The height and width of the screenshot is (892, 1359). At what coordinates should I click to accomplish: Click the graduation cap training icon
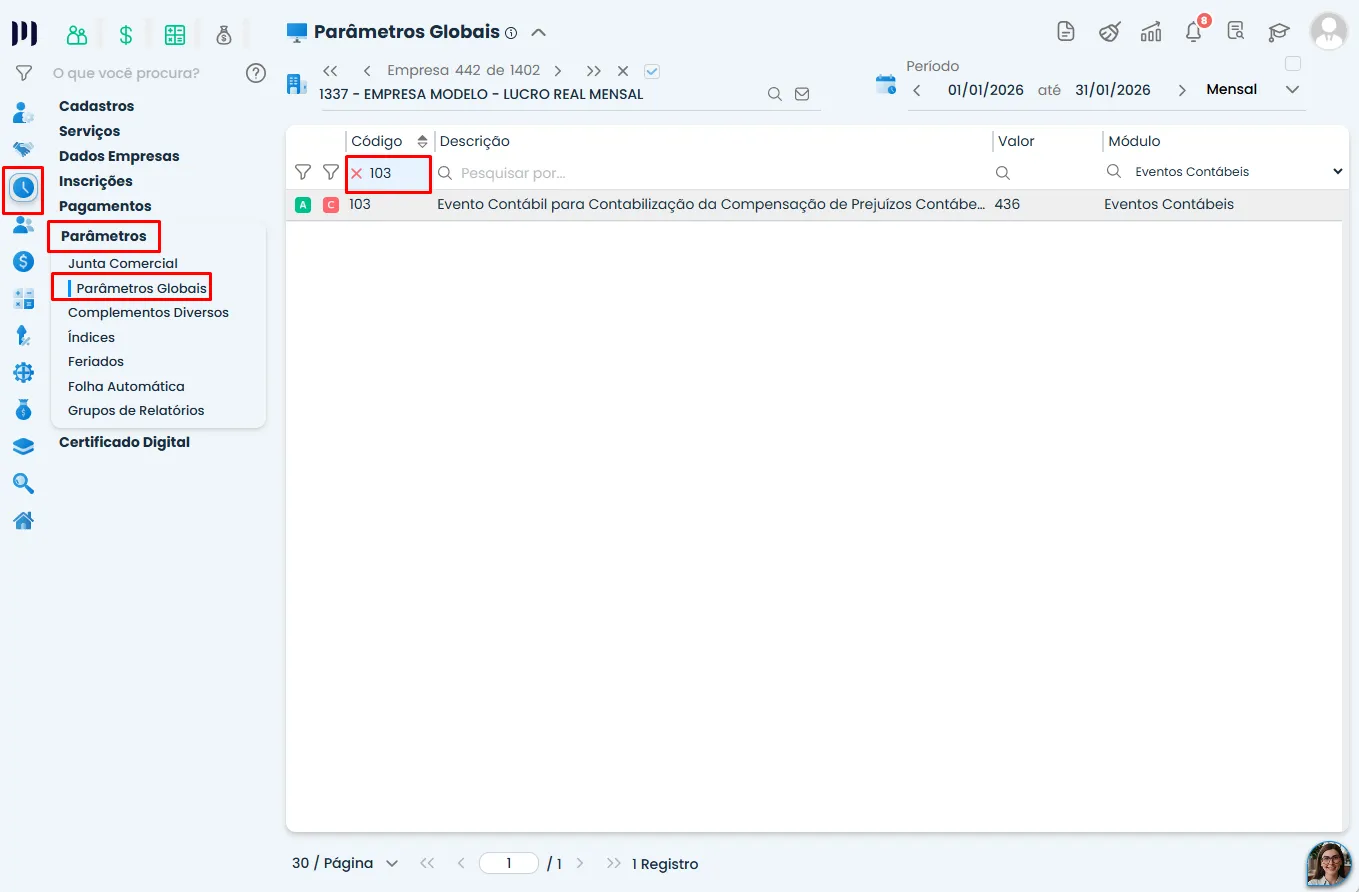pos(1278,31)
